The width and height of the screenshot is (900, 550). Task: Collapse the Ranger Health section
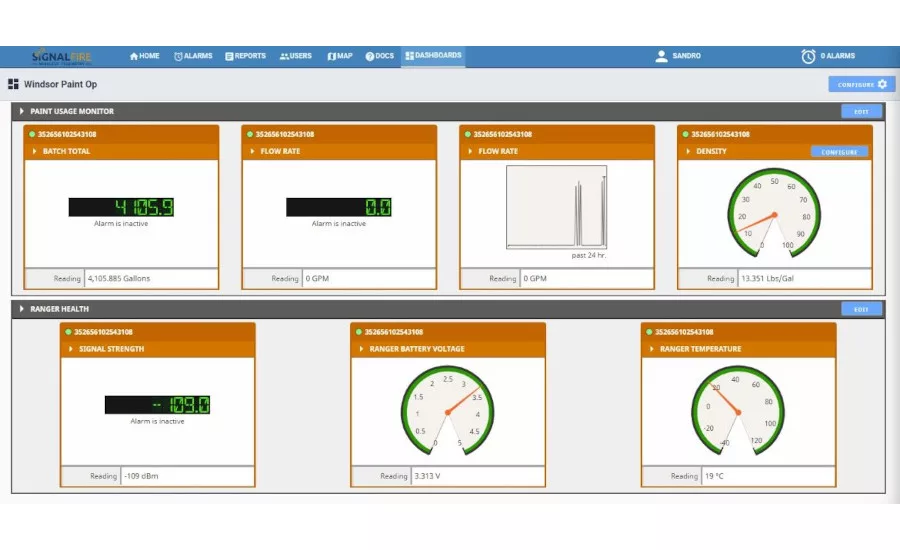click(22, 309)
